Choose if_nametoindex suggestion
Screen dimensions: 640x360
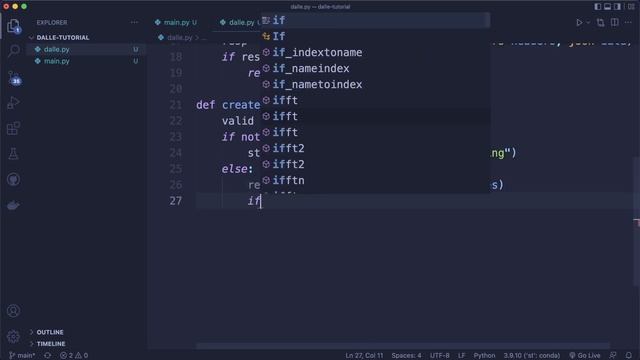pyautogui.click(x=376, y=84)
